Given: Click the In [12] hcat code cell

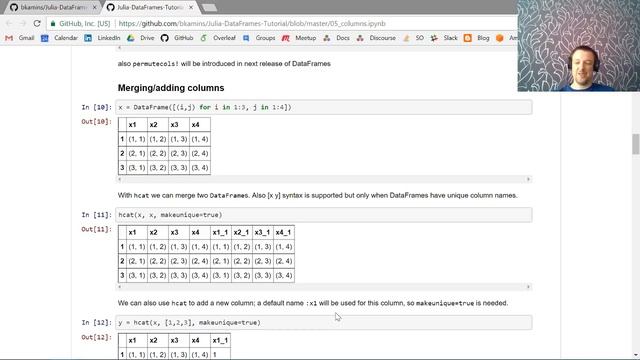Looking at the screenshot, I should 324,322.
